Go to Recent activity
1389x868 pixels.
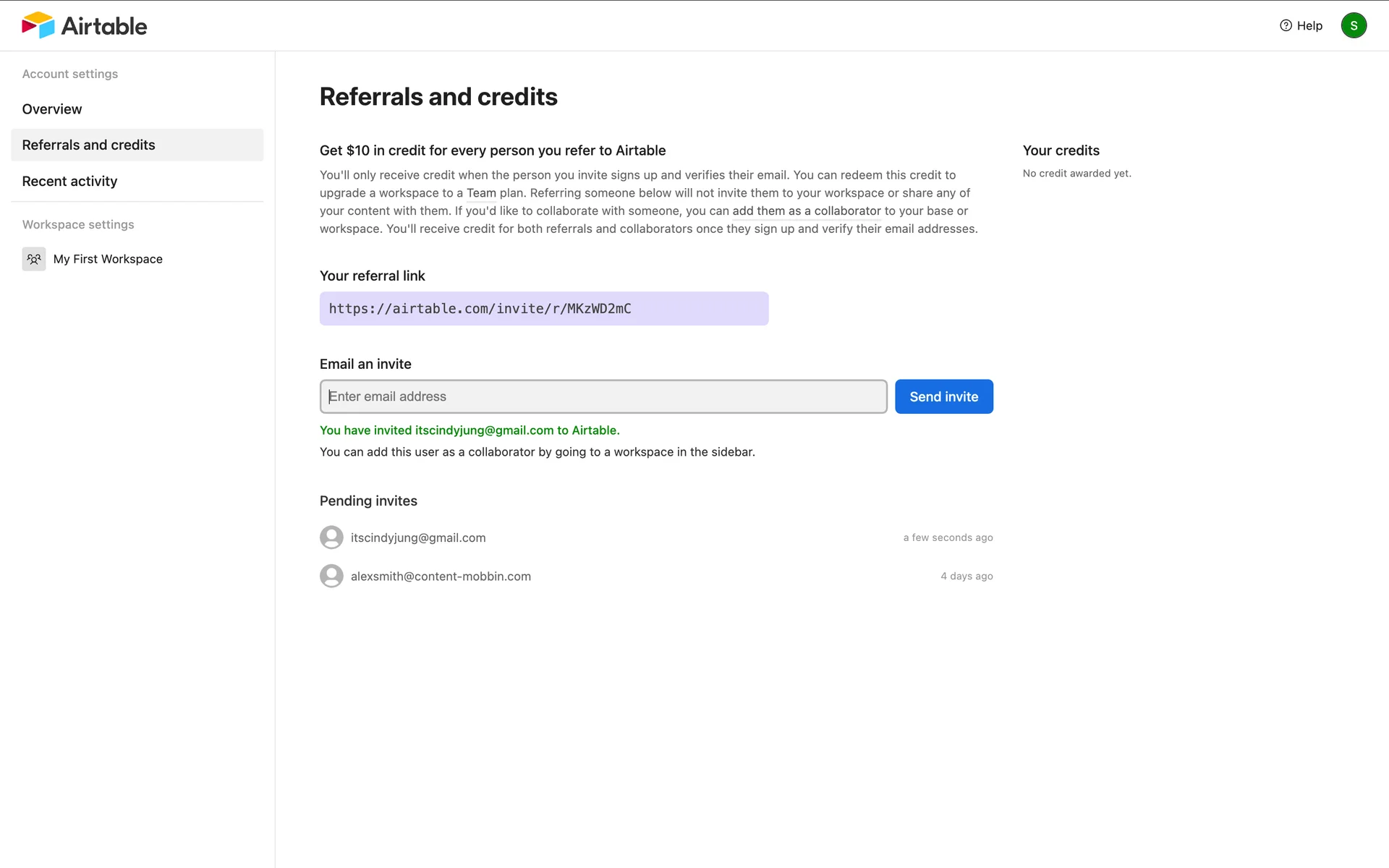pos(69,182)
